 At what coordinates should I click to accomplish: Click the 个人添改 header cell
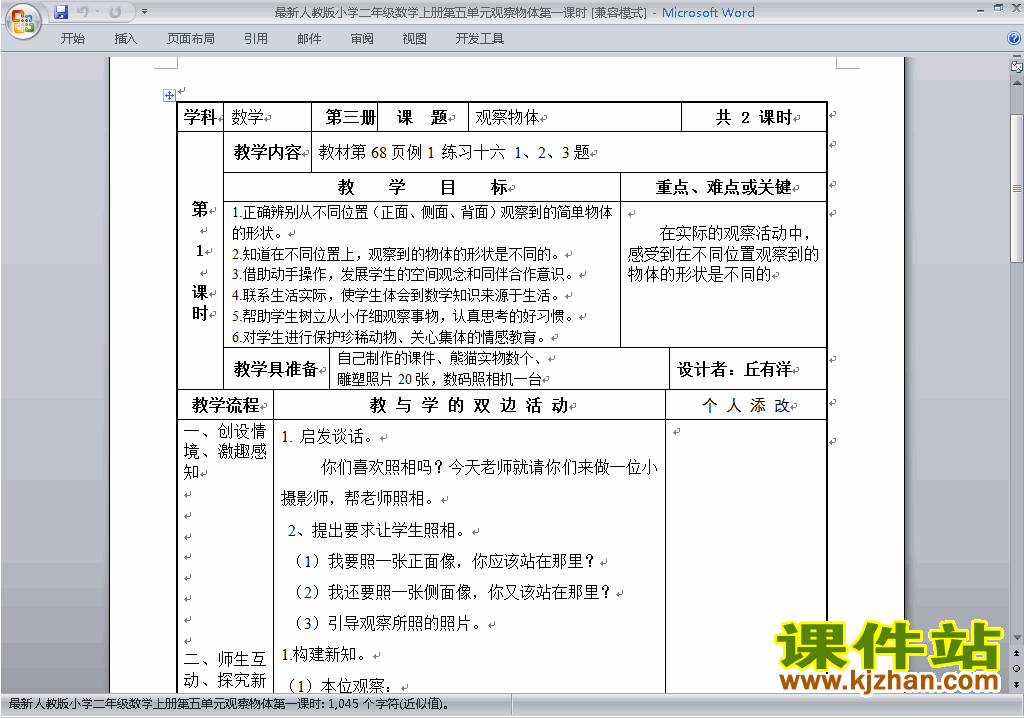click(746, 406)
